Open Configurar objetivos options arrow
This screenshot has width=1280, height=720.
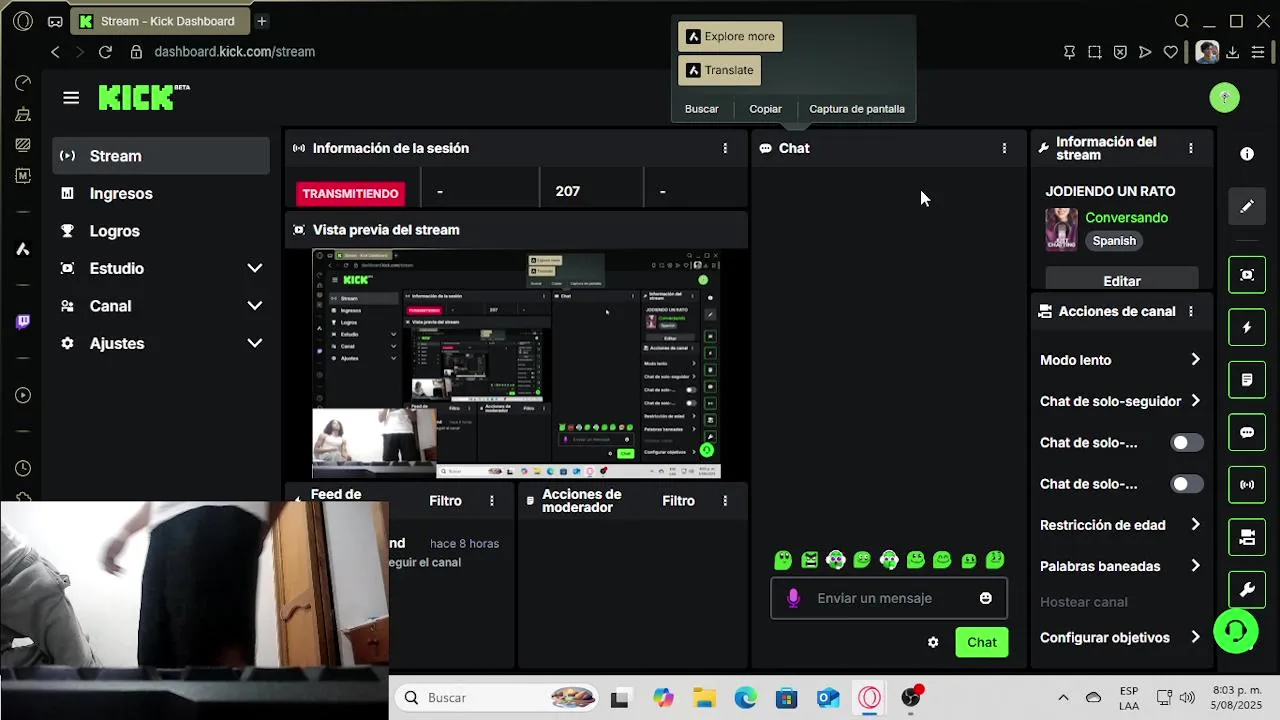click(1195, 637)
